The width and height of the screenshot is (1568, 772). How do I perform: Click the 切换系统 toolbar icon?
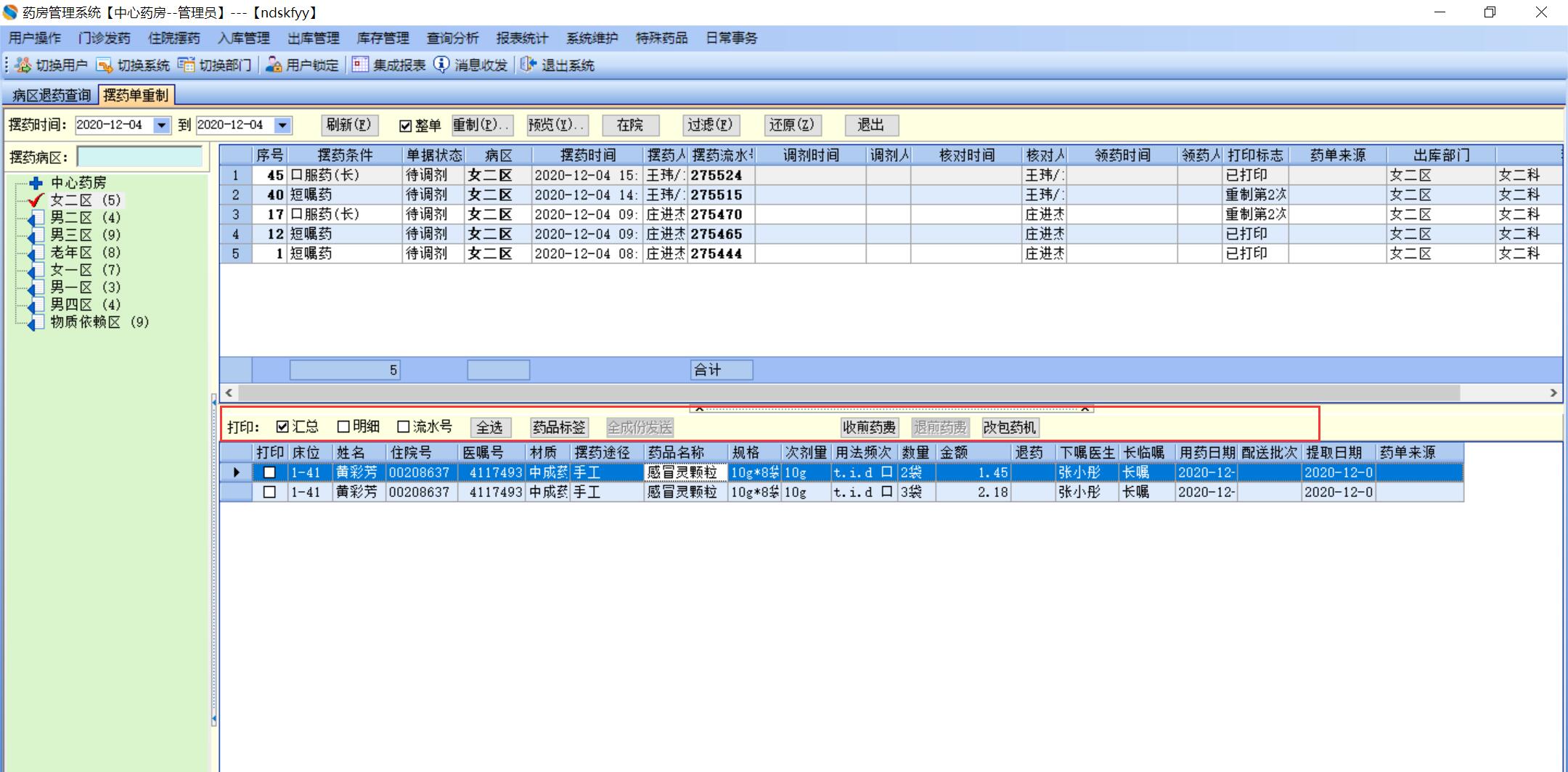[x=105, y=65]
